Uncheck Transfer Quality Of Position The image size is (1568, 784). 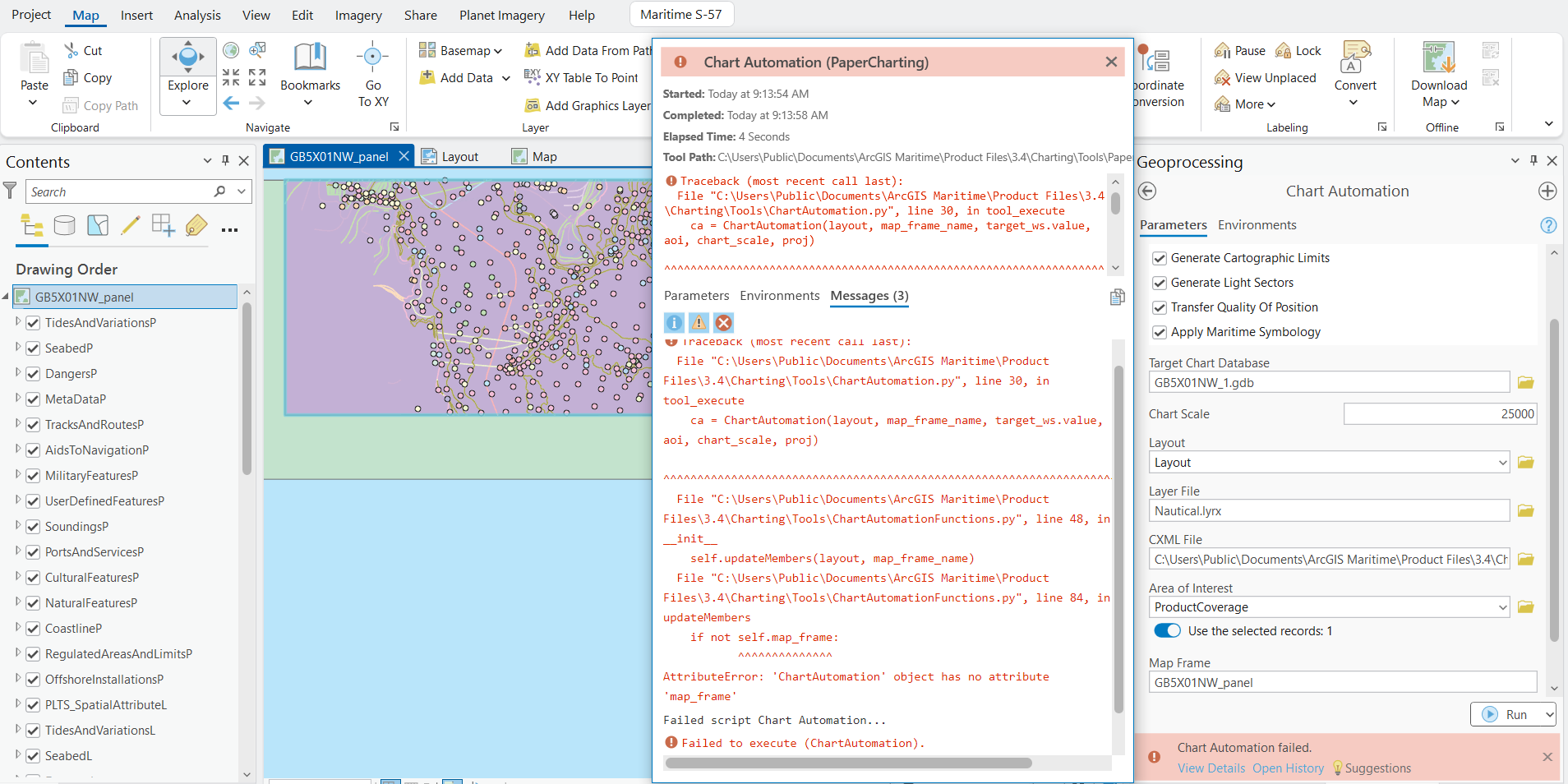(1160, 307)
